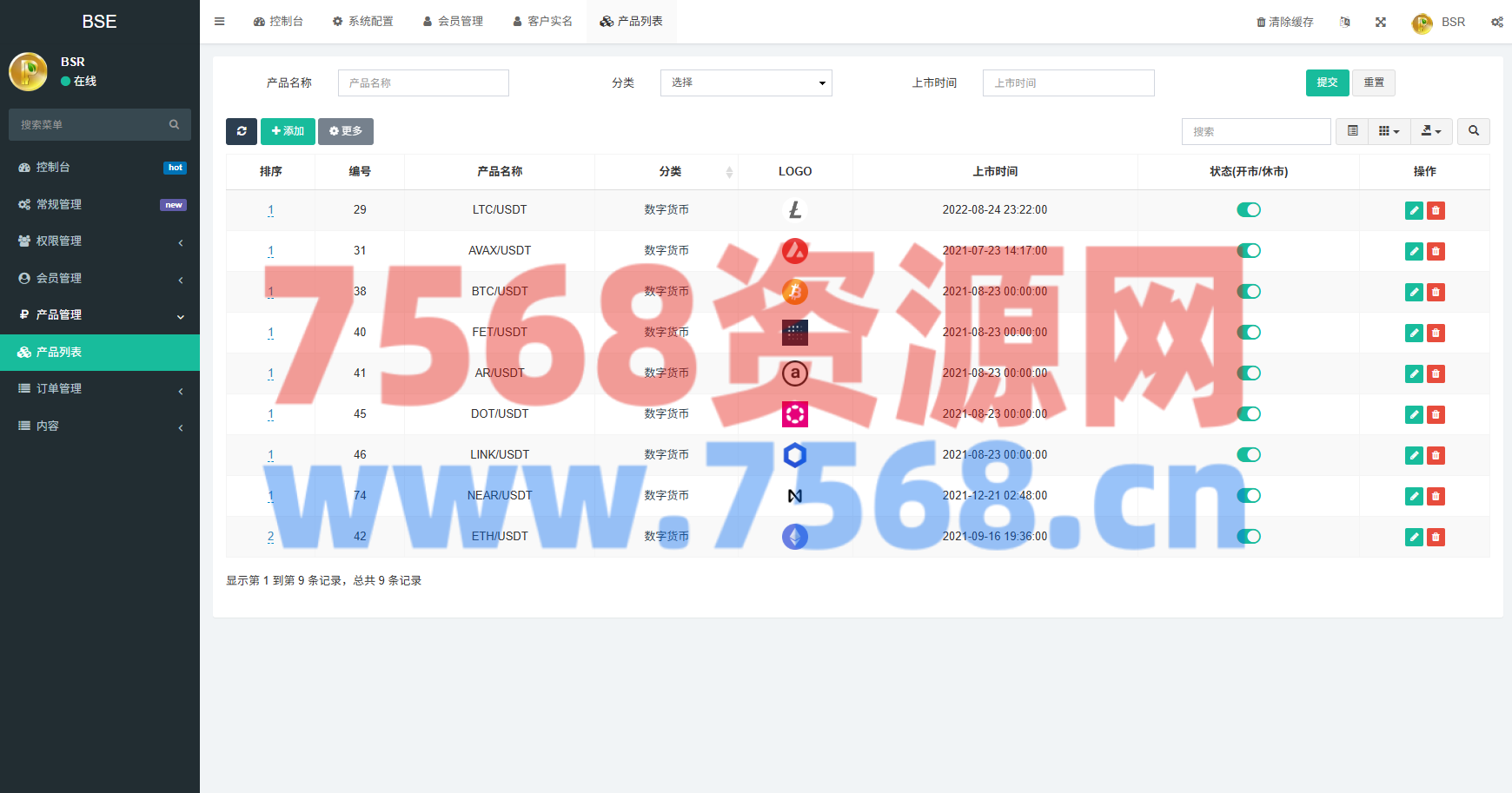The width and height of the screenshot is (1512, 793).
Task: Open the table search magnifier icon
Action: tap(1474, 131)
